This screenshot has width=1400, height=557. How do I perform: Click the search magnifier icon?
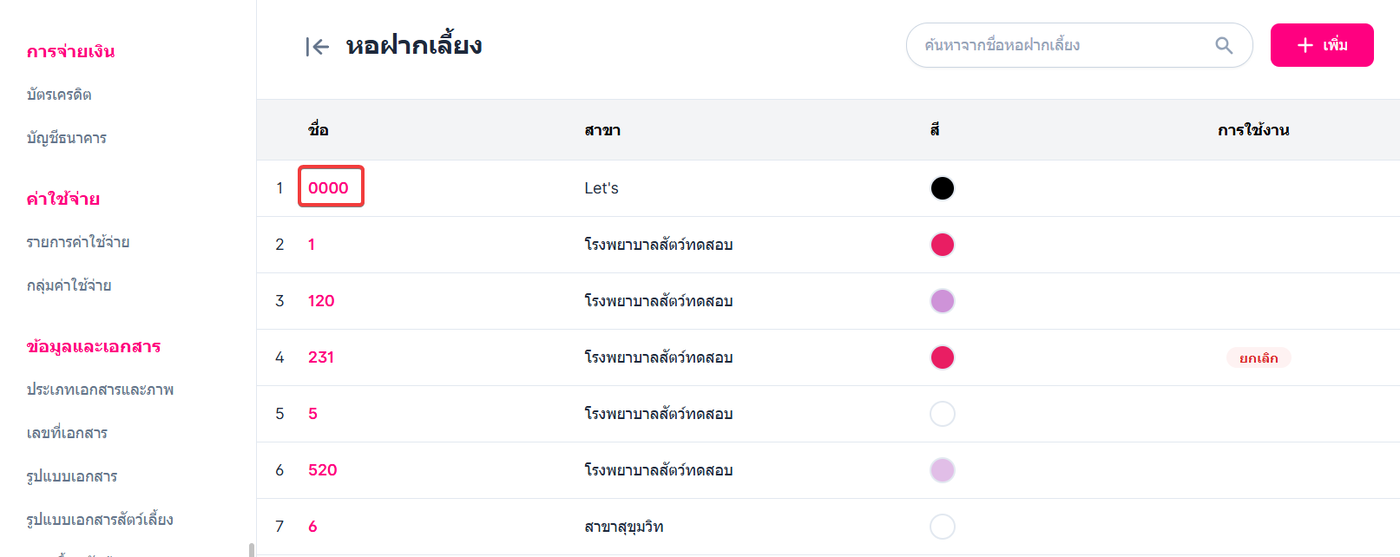(x=1224, y=45)
